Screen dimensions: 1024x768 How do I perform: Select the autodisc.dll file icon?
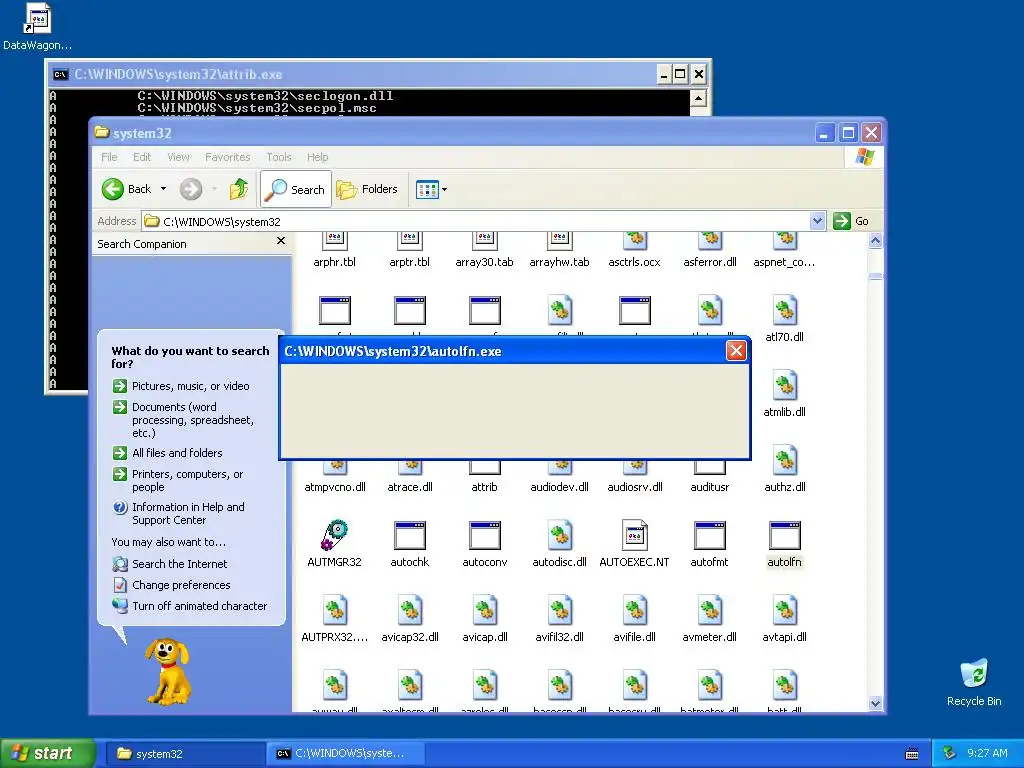pos(560,536)
